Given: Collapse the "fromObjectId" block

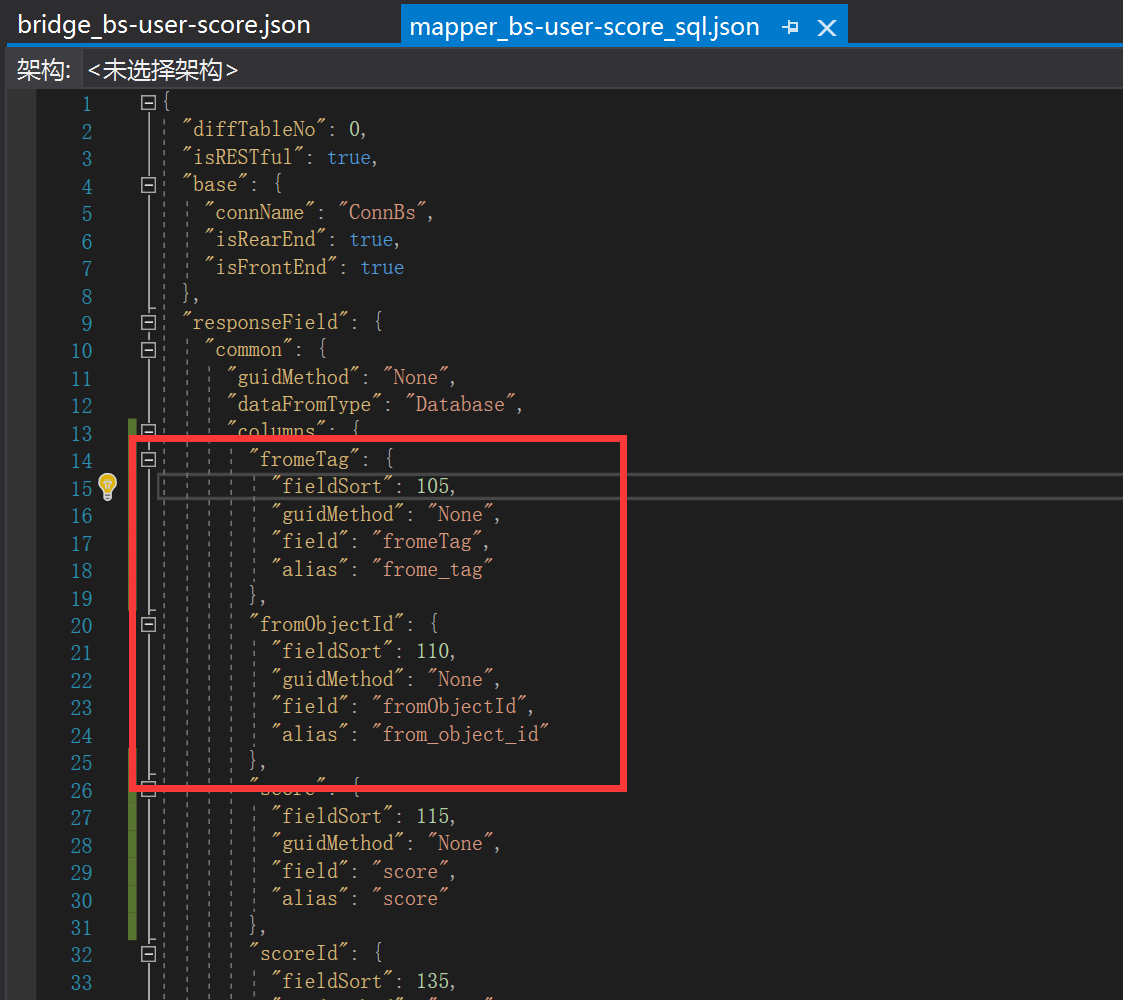Looking at the screenshot, I should point(148,625).
